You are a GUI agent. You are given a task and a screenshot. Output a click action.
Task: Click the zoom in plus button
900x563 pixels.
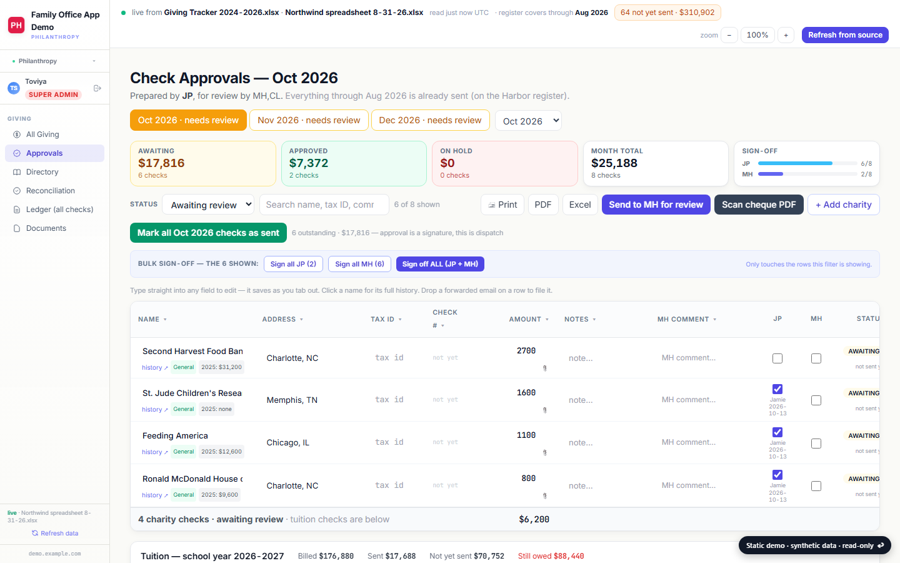tap(786, 35)
